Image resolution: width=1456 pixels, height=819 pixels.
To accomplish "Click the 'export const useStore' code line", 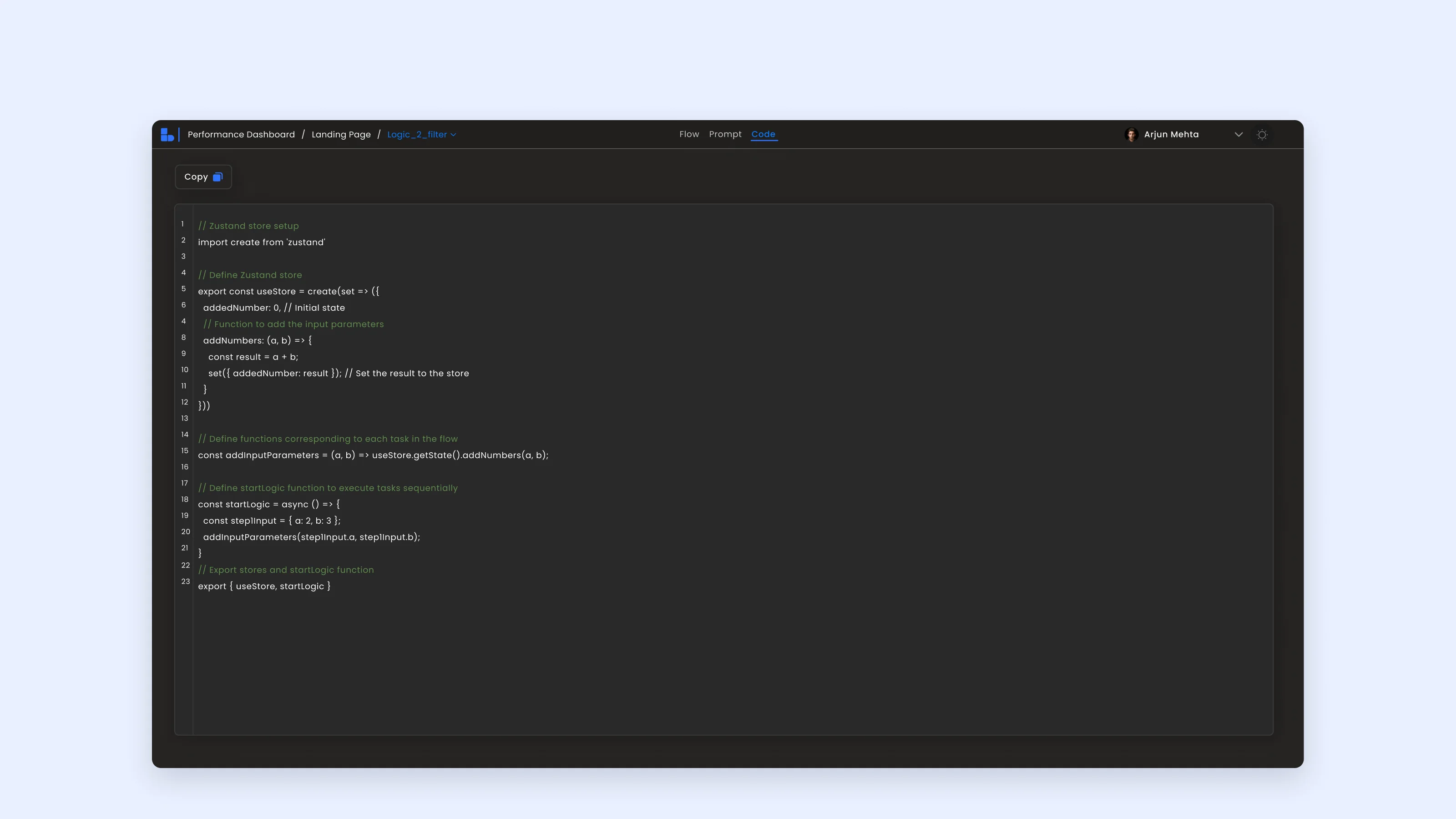I will (288, 292).
